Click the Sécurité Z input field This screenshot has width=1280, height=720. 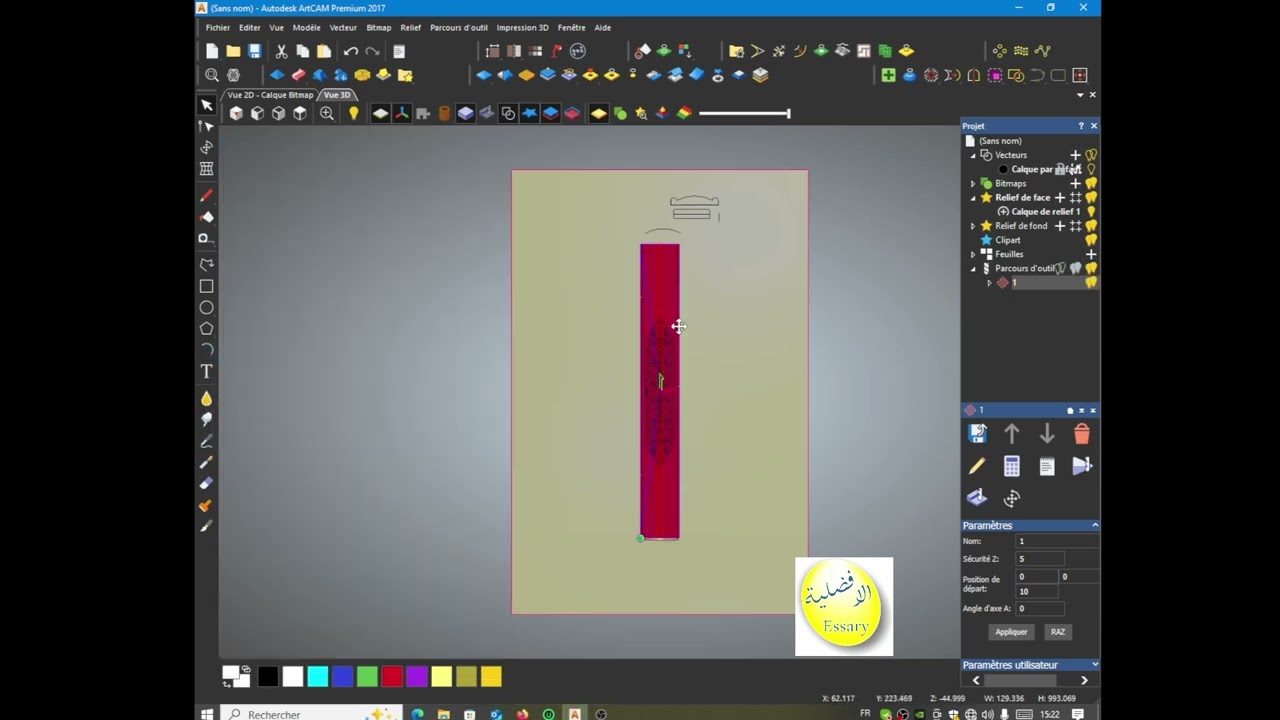coord(1039,559)
